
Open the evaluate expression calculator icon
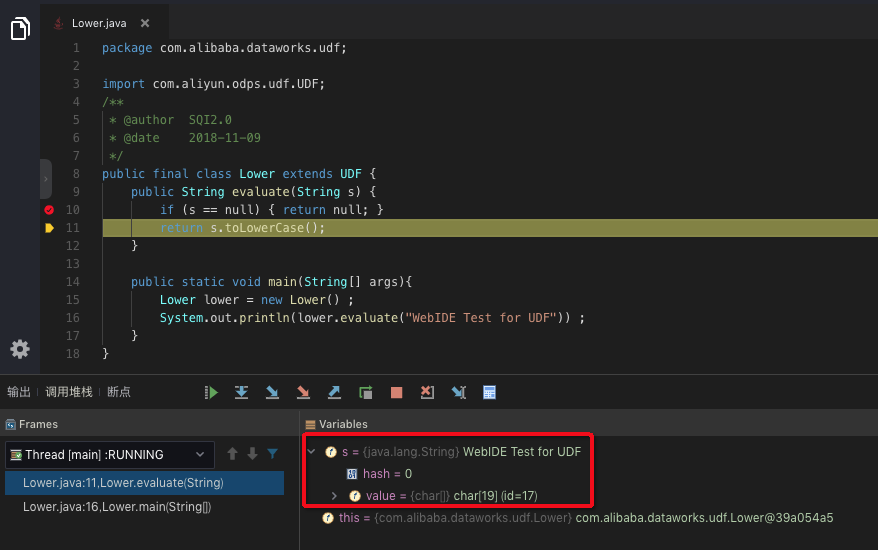click(489, 393)
